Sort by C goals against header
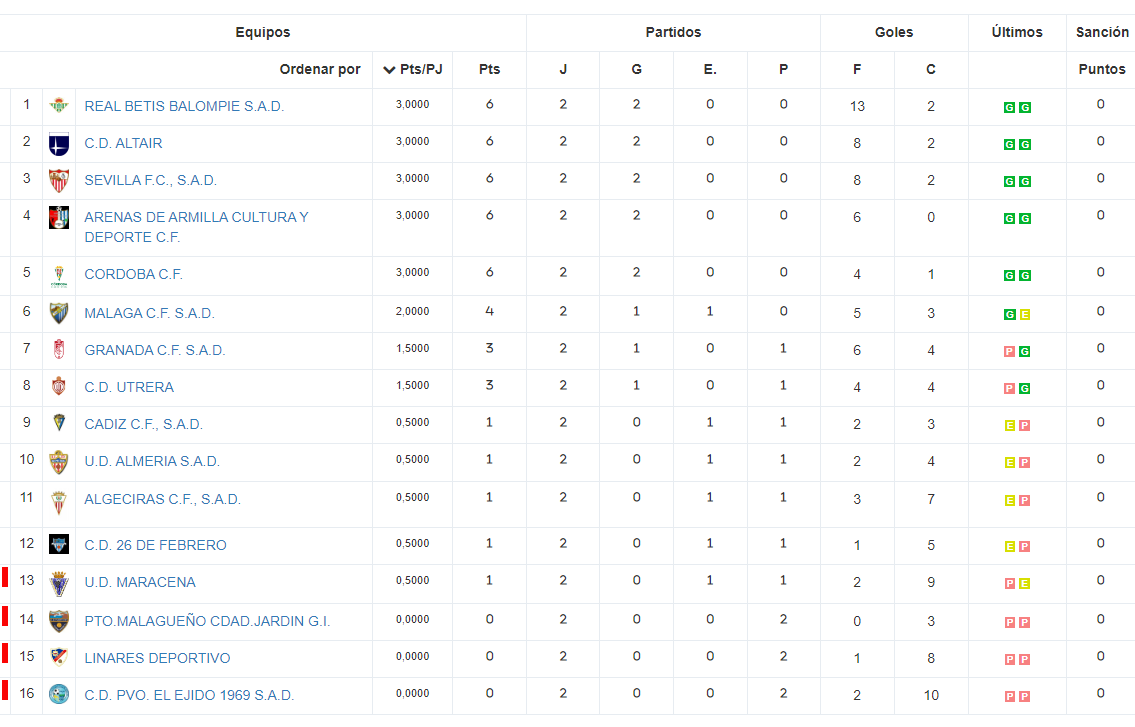1135x727 pixels. pos(931,70)
